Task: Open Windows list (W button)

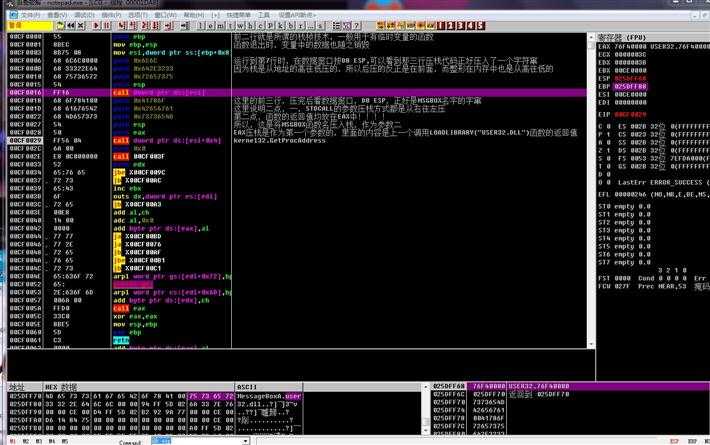Action: (241, 26)
